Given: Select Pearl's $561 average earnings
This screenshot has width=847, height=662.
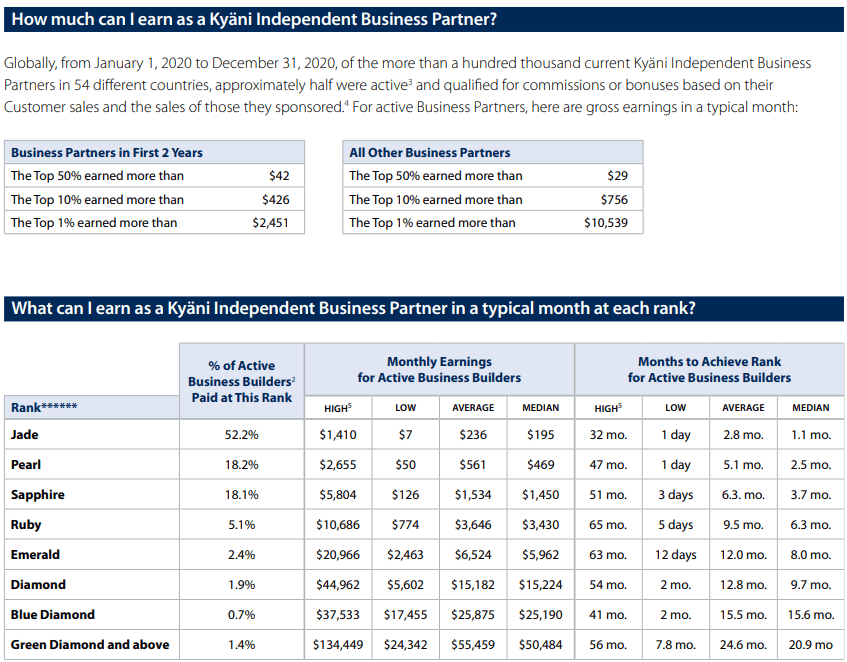Looking at the screenshot, I should click(x=473, y=465).
